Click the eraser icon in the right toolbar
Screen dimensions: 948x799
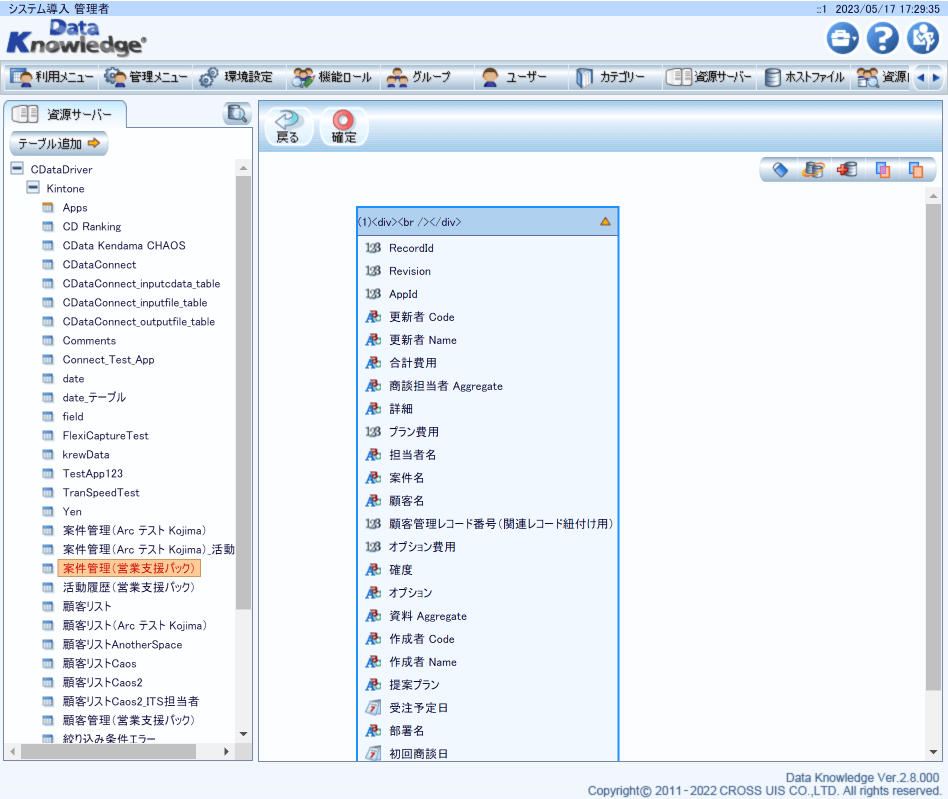point(780,170)
